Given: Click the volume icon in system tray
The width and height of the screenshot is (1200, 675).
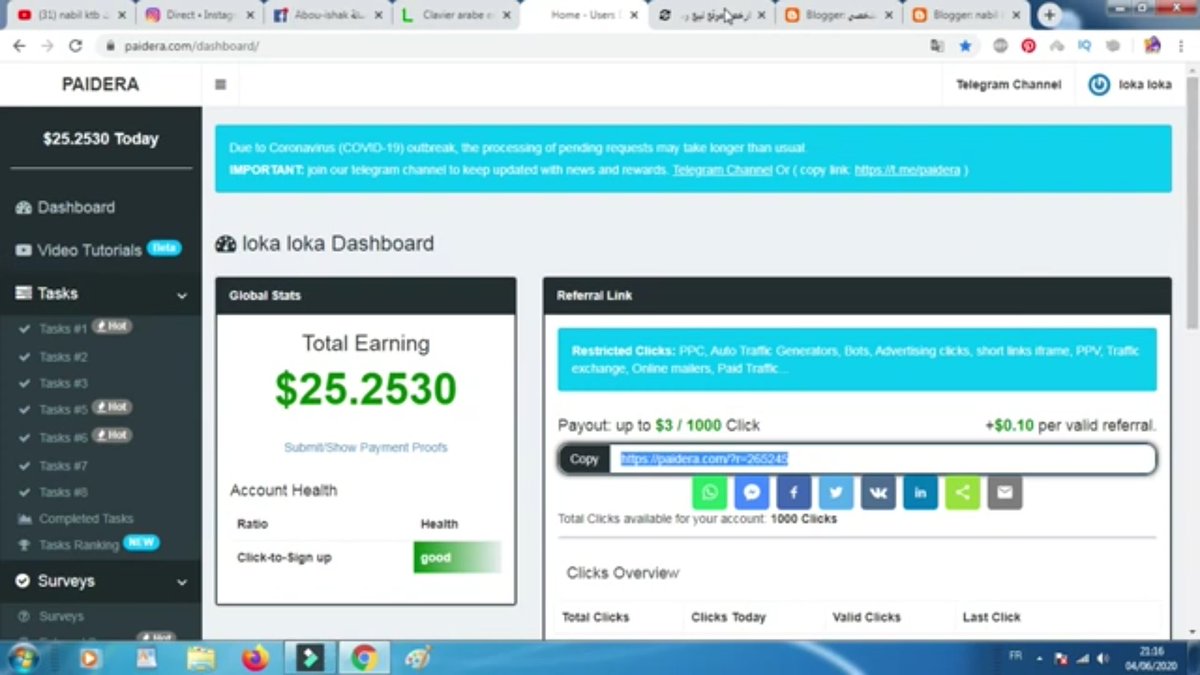Looking at the screenshot, I should [1103, 659].
